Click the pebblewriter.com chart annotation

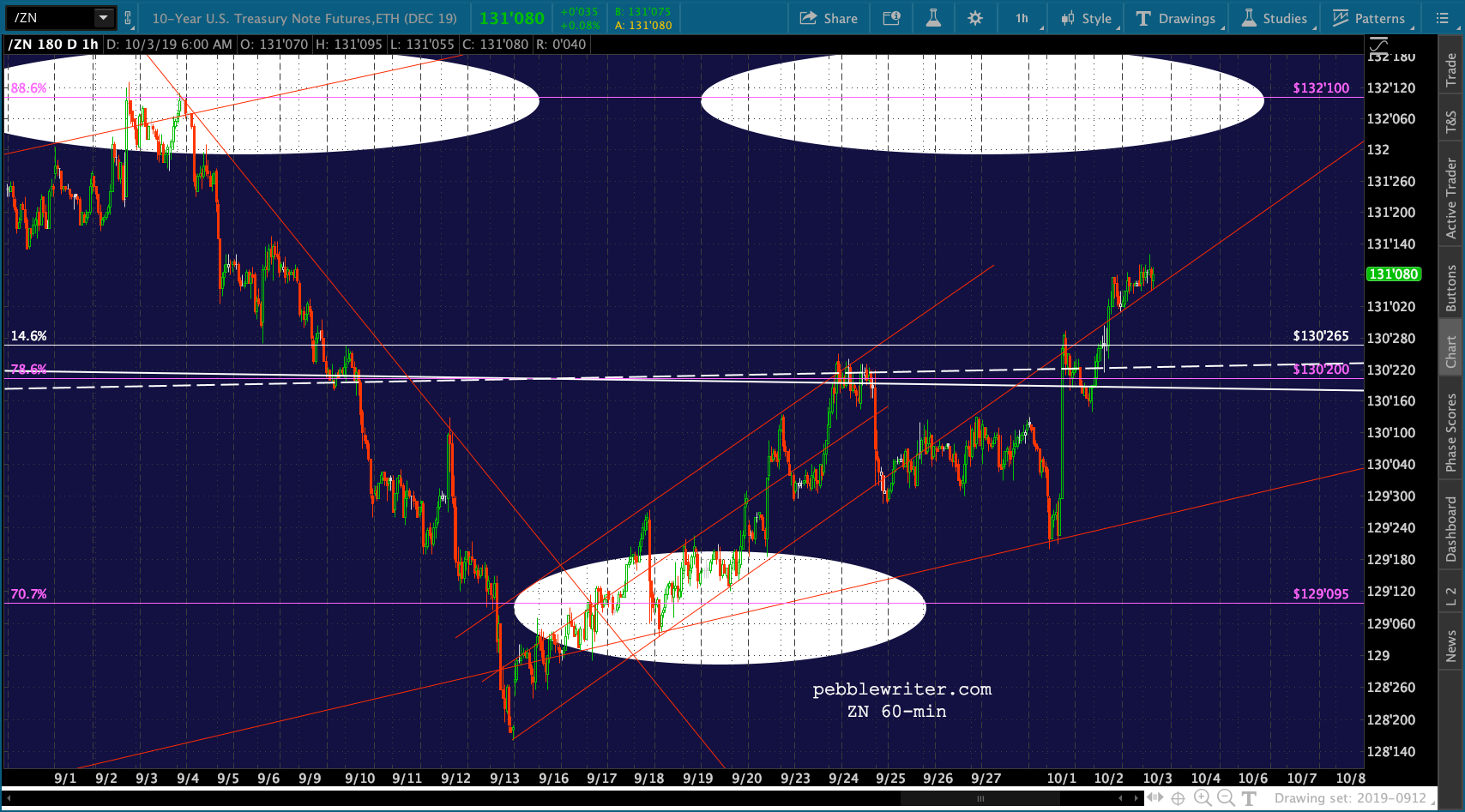[901, 689]
